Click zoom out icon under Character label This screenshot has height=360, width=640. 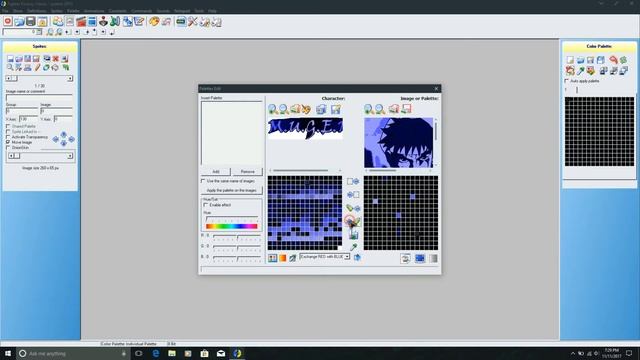[284, 109]
